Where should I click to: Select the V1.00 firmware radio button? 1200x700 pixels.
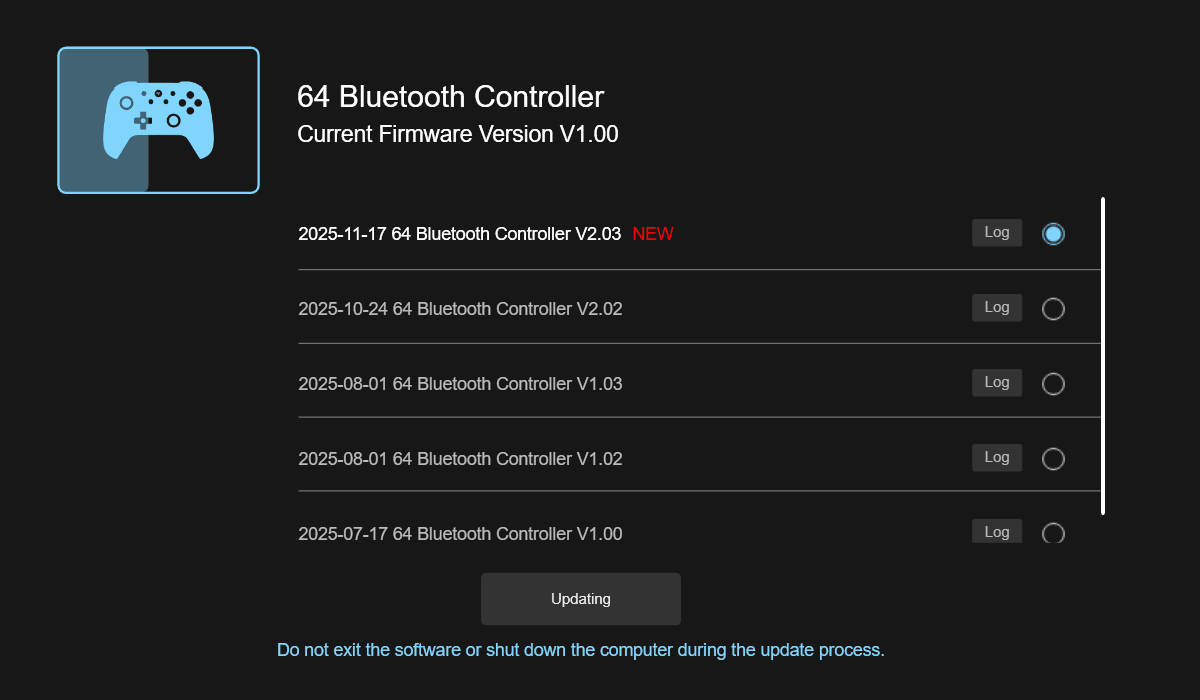(x=1053, y=533)
